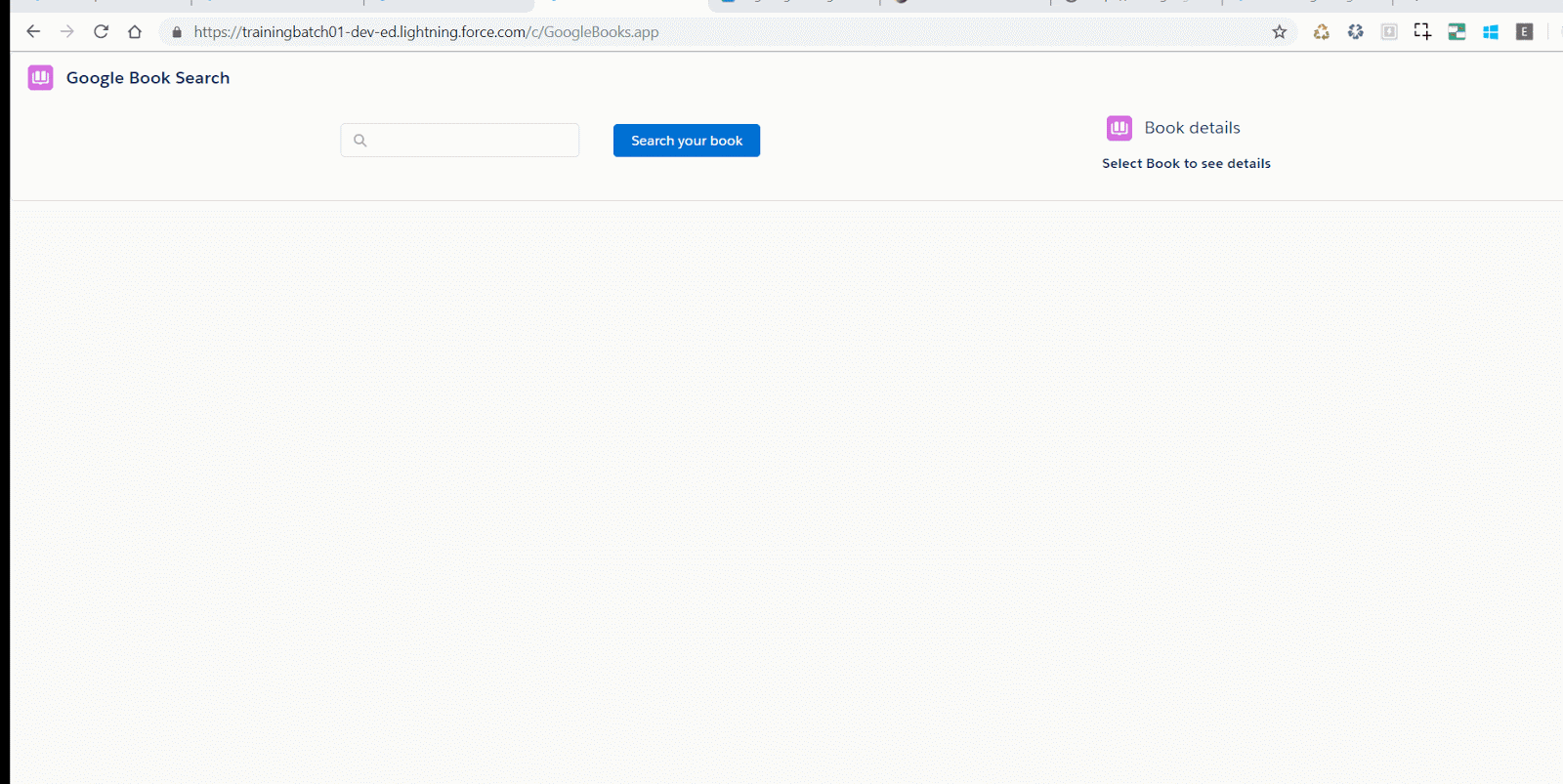
Task: Reload the page with refresh icon
Action: 101,31
